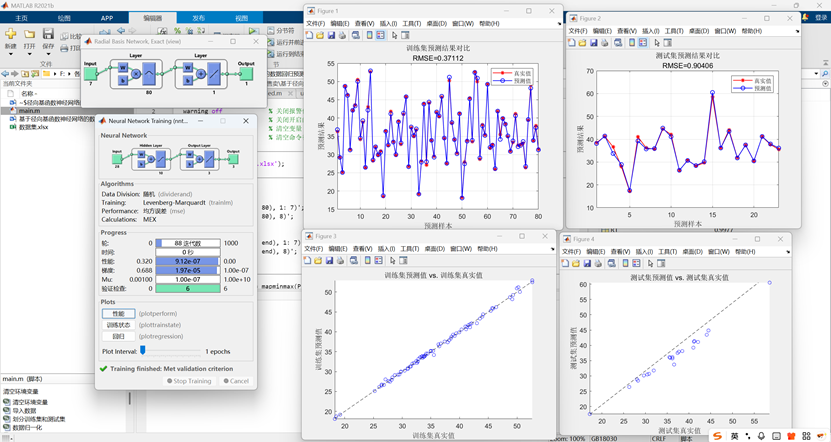Click 登录 sign-in link in MATLAB

click(821, 17)
